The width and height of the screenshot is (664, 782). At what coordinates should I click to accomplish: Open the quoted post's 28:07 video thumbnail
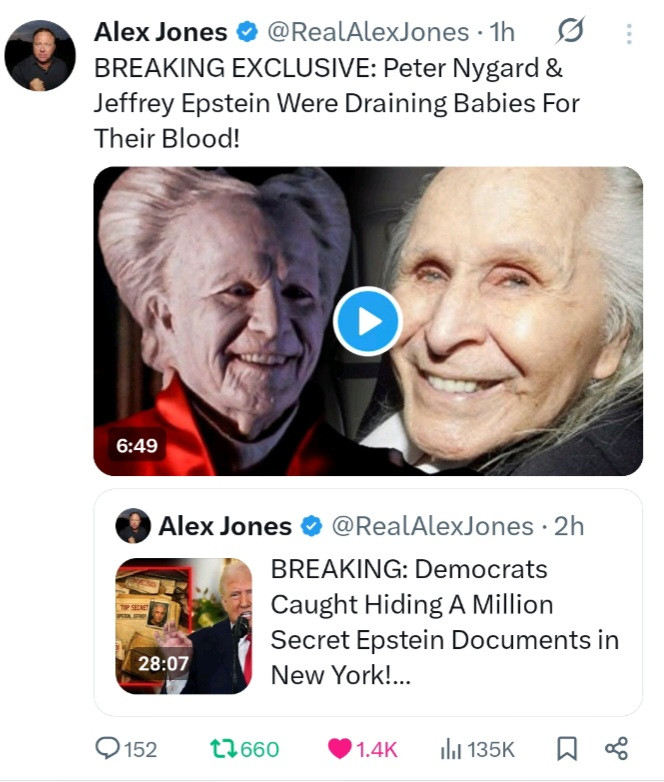click(x=184, y=626)
